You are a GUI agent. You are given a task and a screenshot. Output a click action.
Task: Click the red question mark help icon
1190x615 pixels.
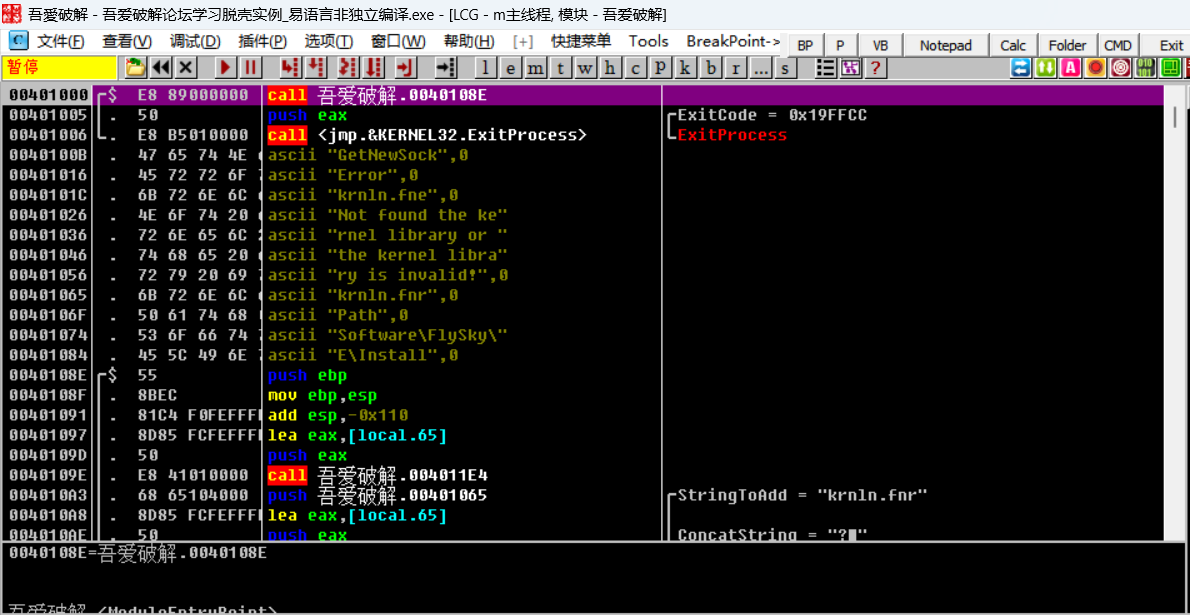pos(875,68)
